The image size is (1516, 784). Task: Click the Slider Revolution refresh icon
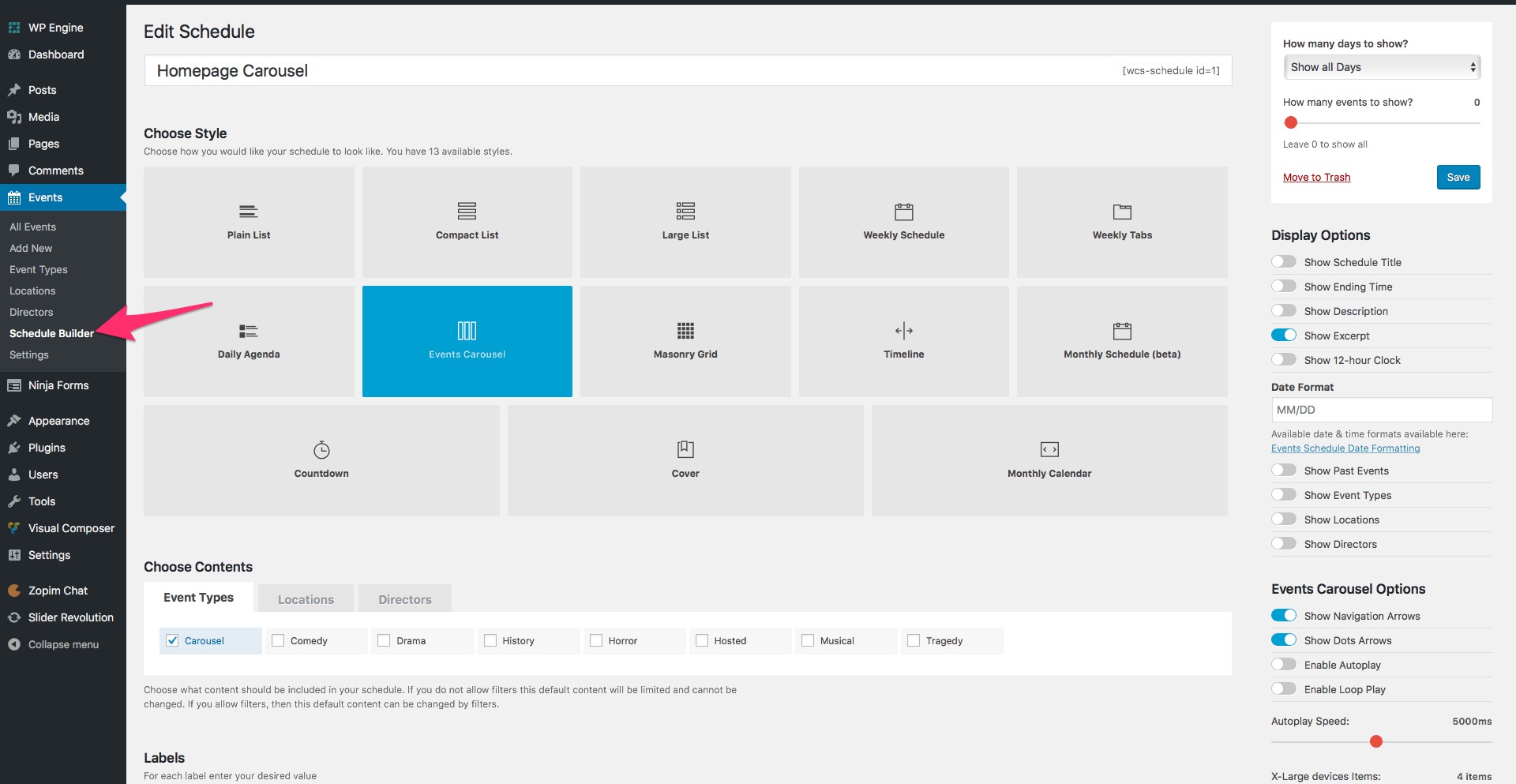pyautogui.click(x=14, y=617)
